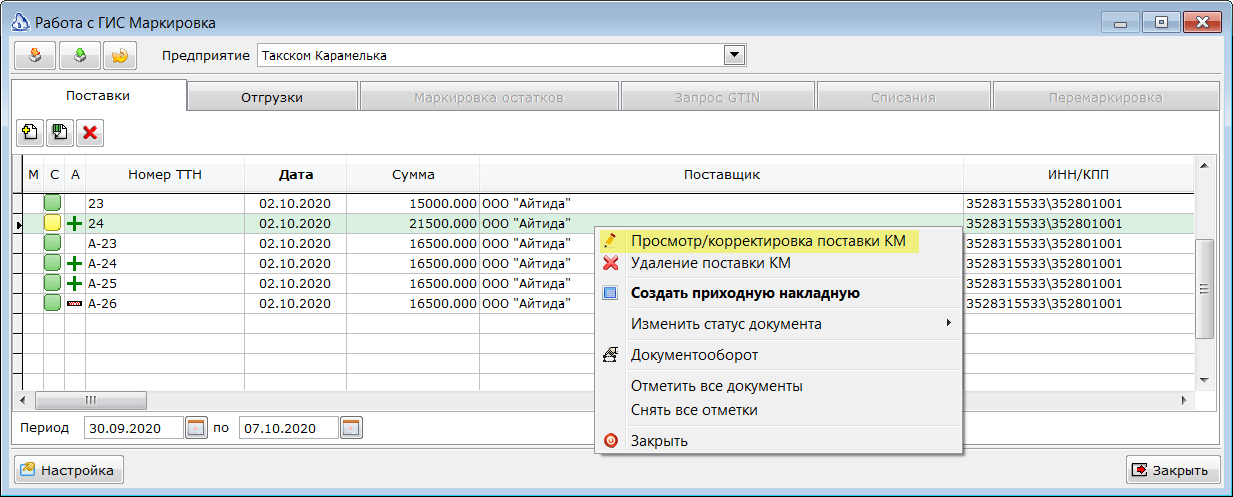Click the vertical scrollbar thumb of the table
Screen dimensions: 1233x497
[x=1204, y=289]
